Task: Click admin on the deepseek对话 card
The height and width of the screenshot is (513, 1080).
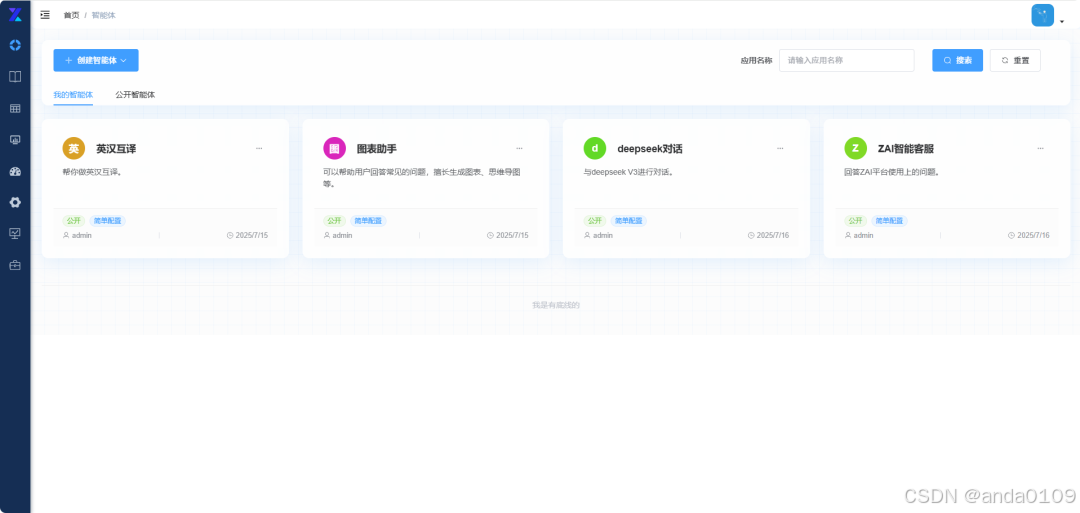Action: pyautogui.click(x=603, y=235)
